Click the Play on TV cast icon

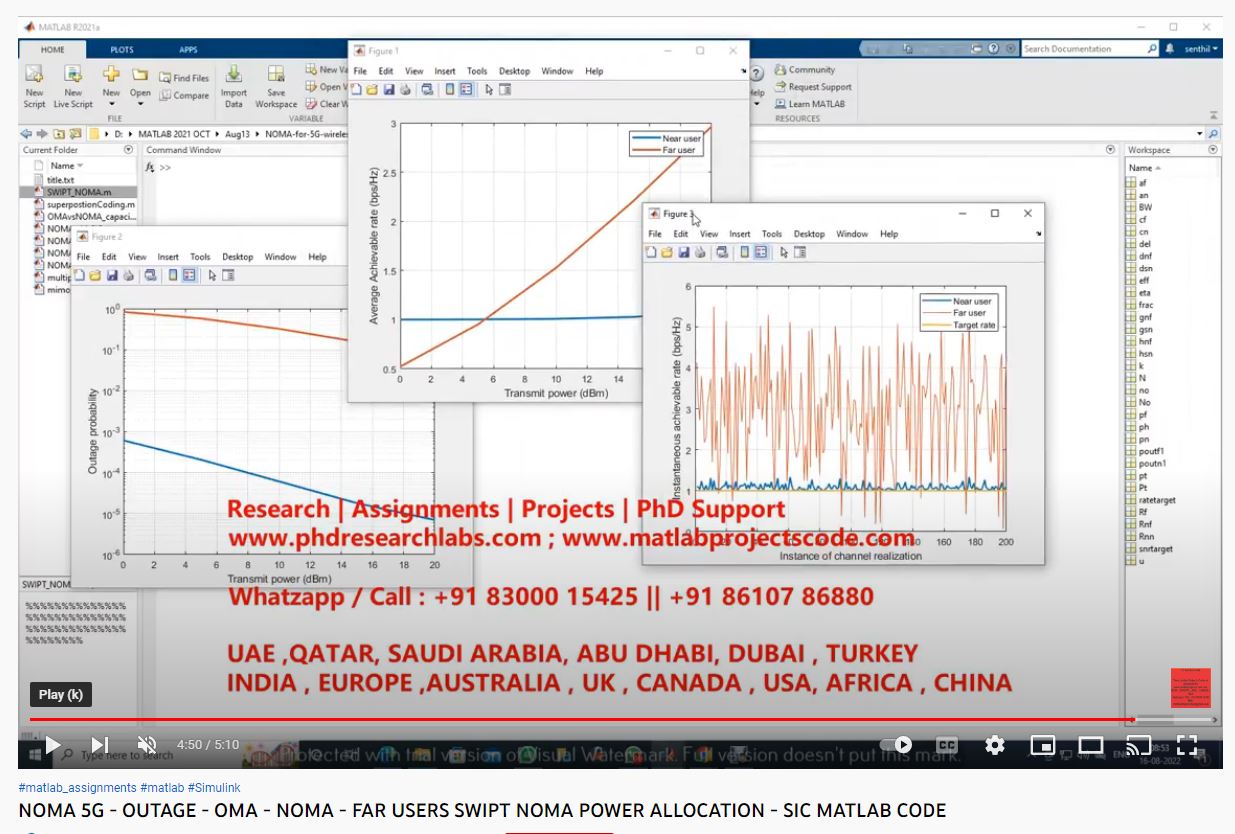pyautogui.click(x=1138, y=745)
